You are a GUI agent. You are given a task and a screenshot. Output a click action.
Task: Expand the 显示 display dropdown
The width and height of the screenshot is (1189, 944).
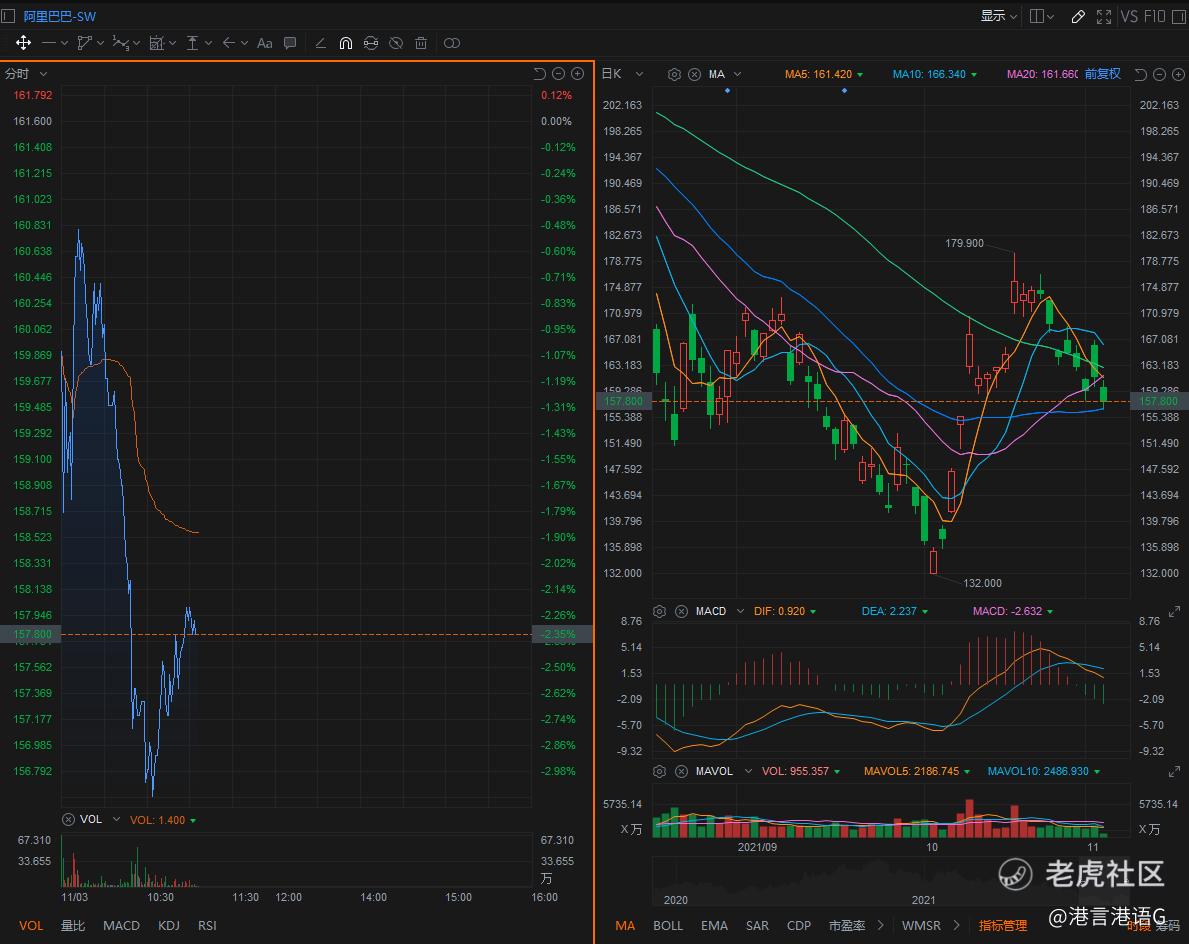(998, 16)
